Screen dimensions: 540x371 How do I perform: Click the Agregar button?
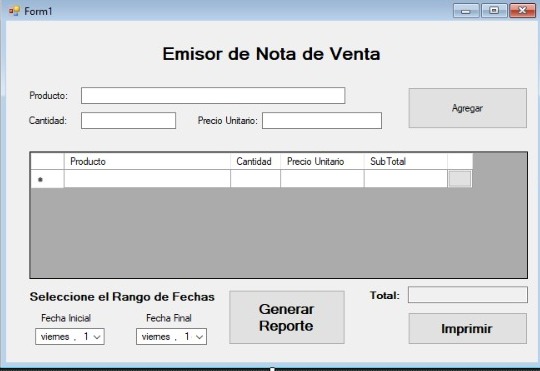467,108
